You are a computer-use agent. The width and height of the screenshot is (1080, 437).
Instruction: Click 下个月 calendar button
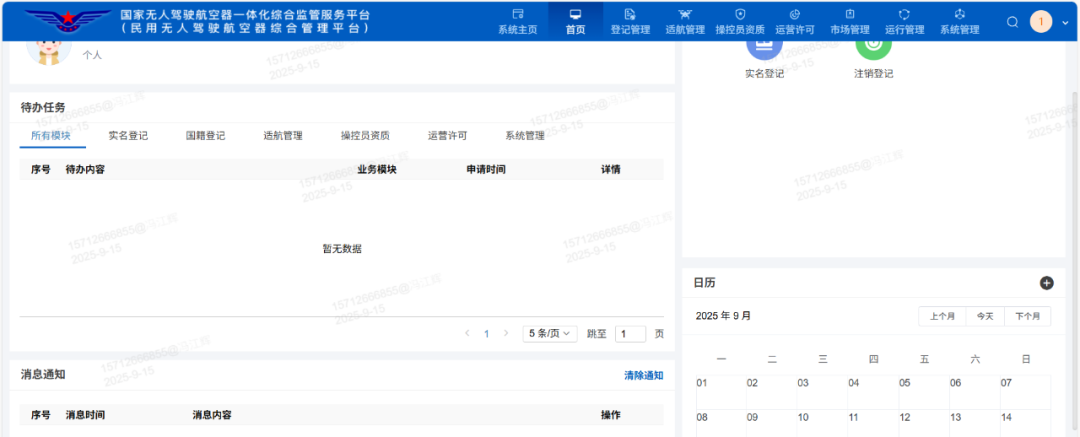(1028, 316)
